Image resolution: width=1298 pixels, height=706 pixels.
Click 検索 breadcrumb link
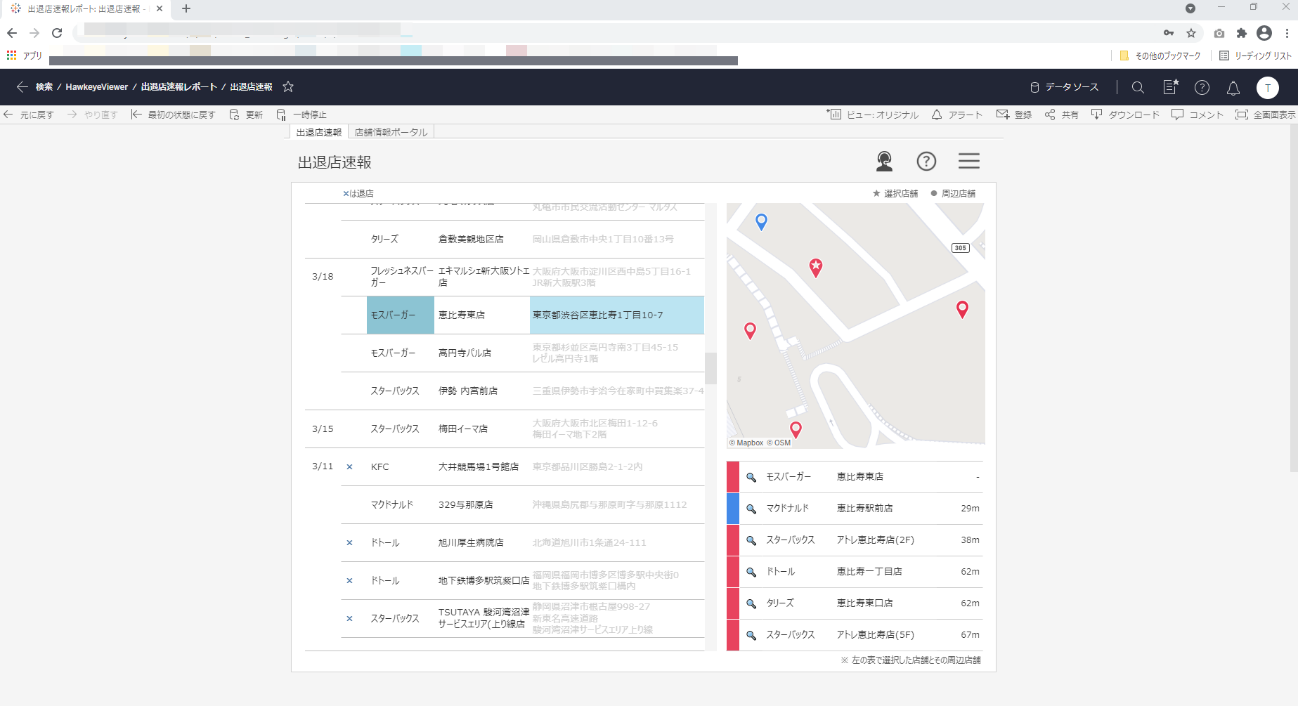pyautogui.click(x=44, y=87)
